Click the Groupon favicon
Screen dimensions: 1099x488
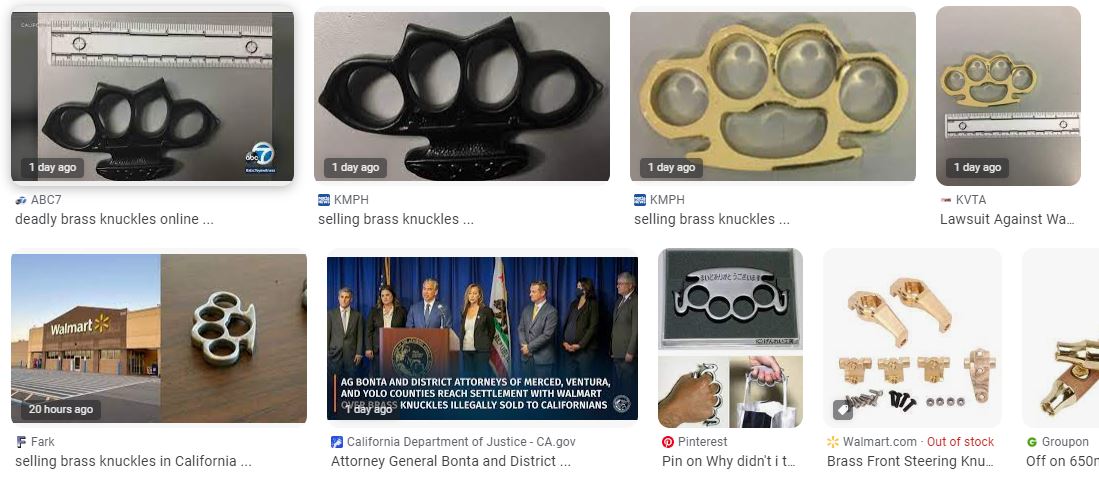coord(1032,442)
